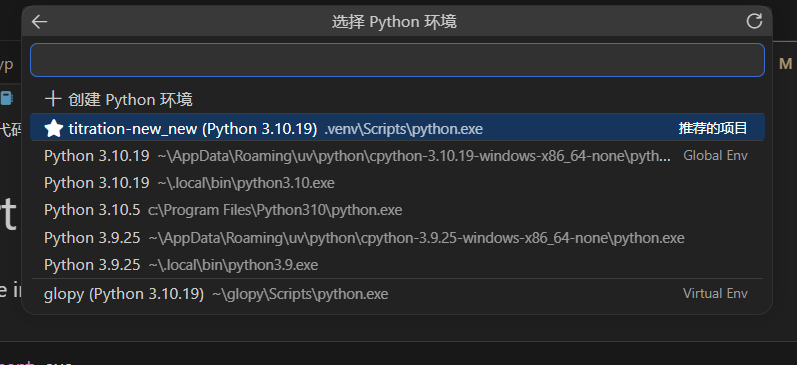Select titration-new_new (Python 3.10.19) environment

pyautogui.click(x=397, y=128)
